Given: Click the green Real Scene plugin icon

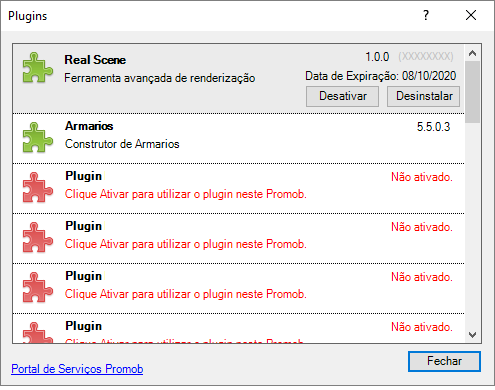Looking at the screenshot, I should coord(38,67).
